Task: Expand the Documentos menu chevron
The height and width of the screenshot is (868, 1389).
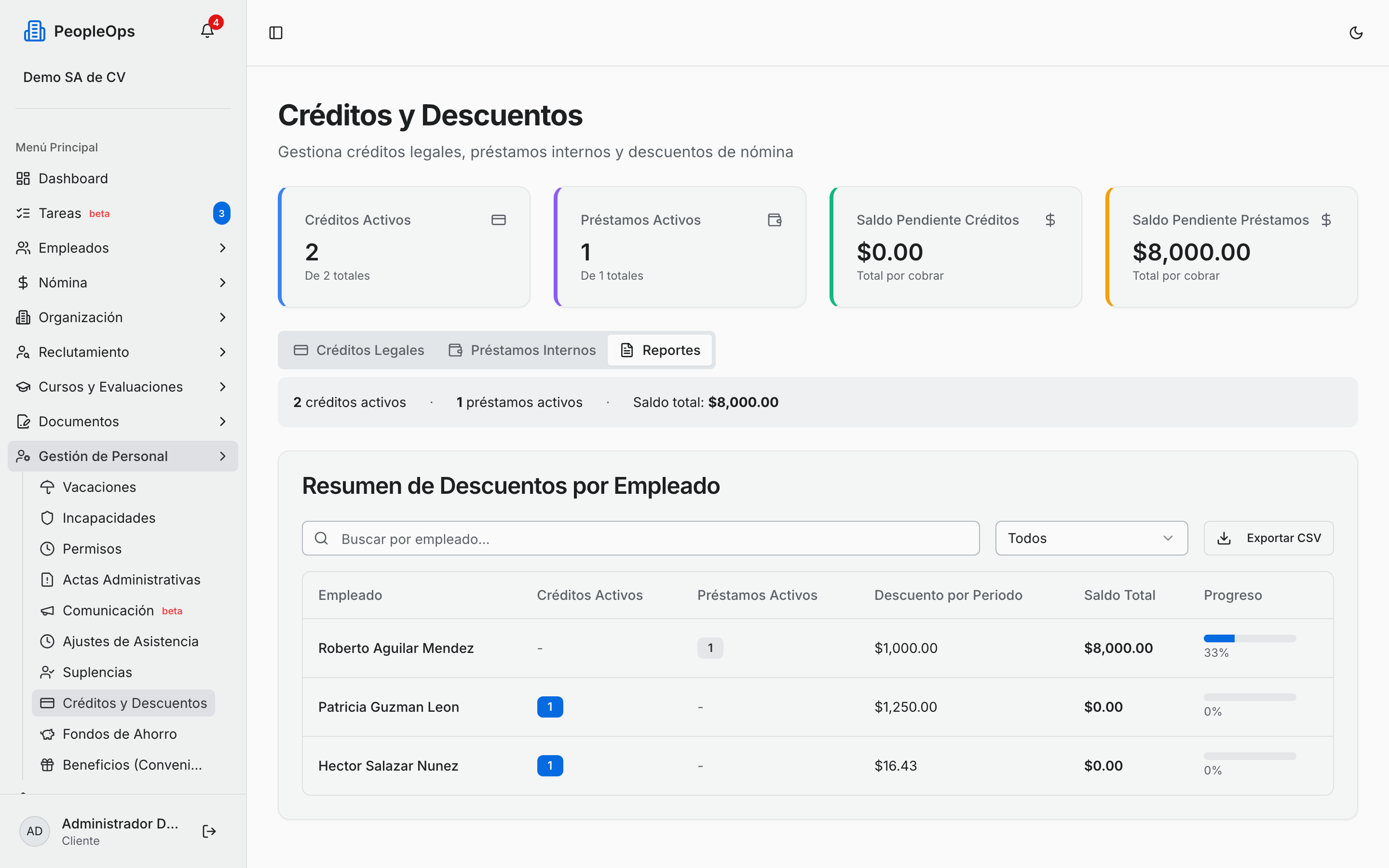Action: click(x=223, y=421)
